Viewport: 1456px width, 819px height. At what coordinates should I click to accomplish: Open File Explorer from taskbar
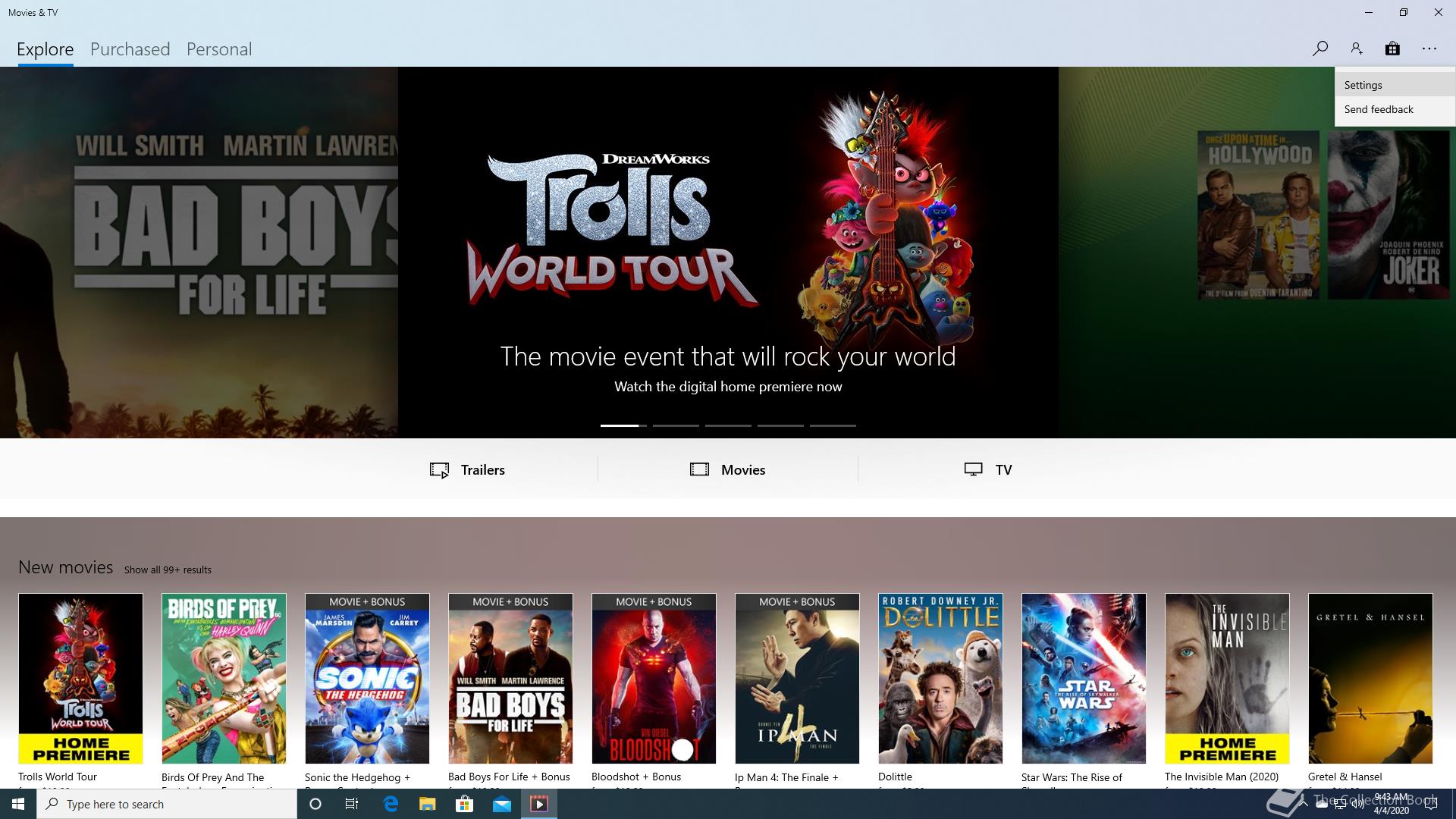428,804
